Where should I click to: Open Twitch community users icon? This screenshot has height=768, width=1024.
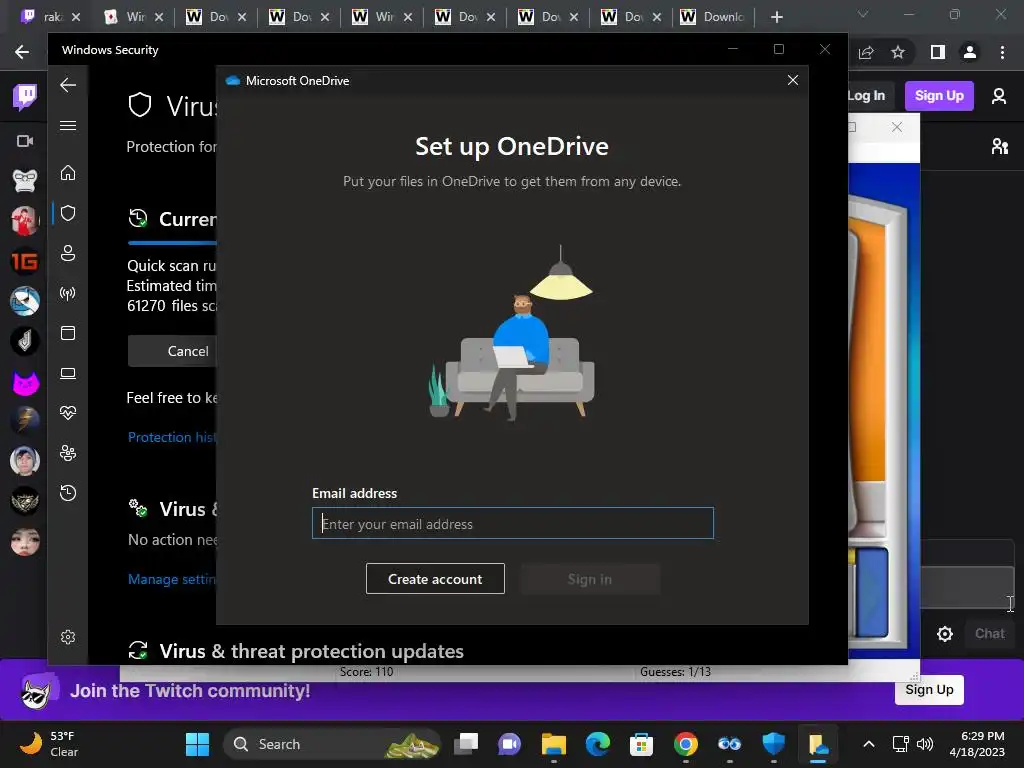pos(999,146)
